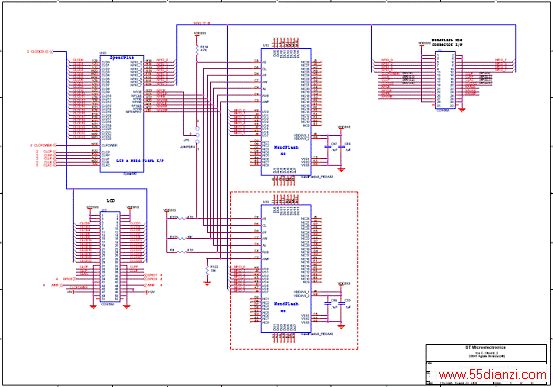Select the CLCDPWR off-sheet port label
The height and width of the screenshot is (387, 553).
pos(43,145)
